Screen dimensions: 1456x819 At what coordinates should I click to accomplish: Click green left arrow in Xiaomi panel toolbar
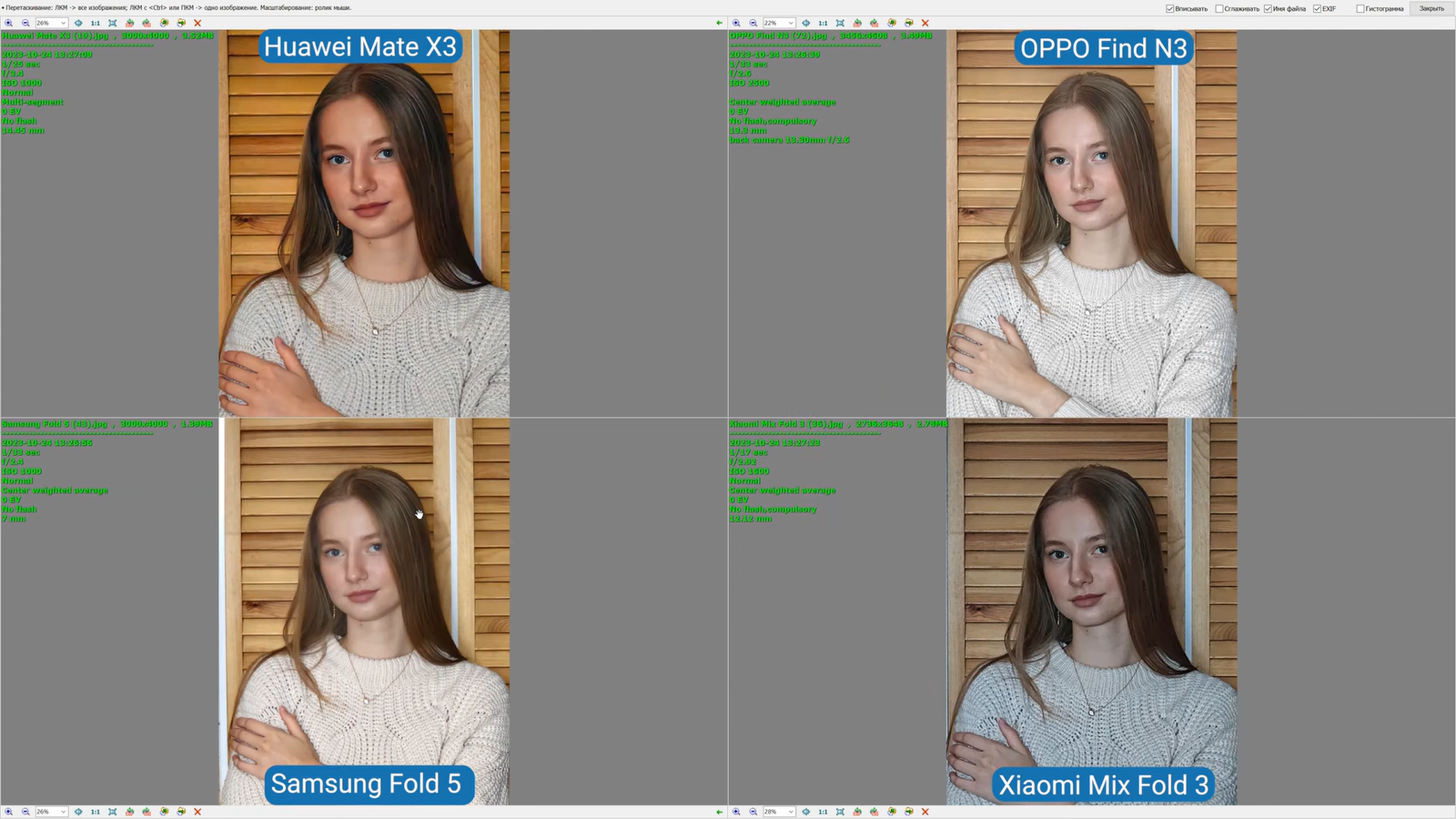tap(719, 812)
